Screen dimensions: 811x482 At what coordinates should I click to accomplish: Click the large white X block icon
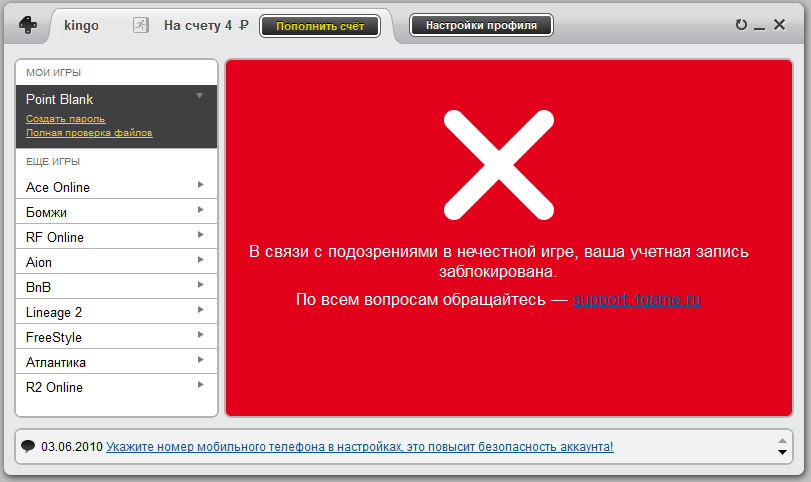point(499,164)
